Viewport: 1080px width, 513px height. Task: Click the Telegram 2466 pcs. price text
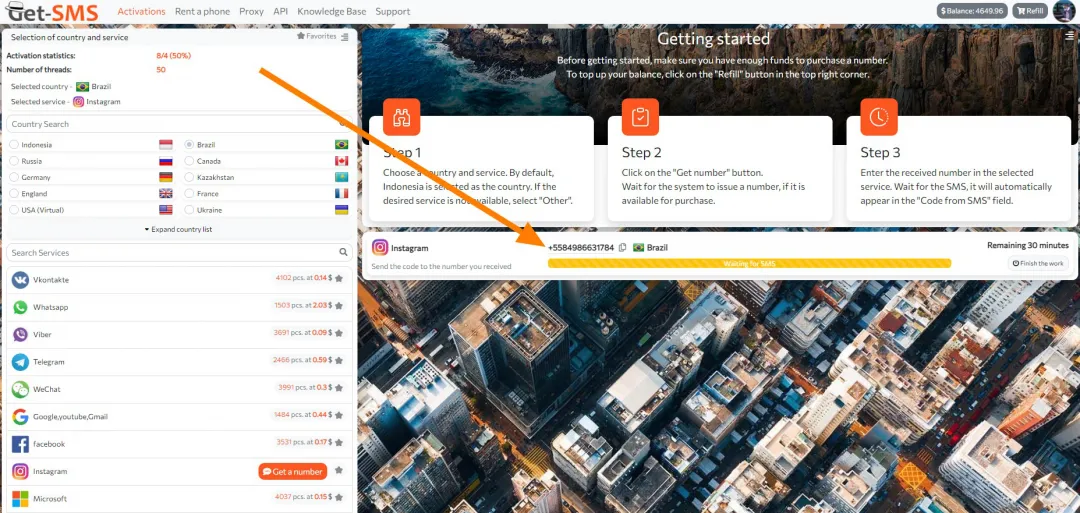[302, 361]
